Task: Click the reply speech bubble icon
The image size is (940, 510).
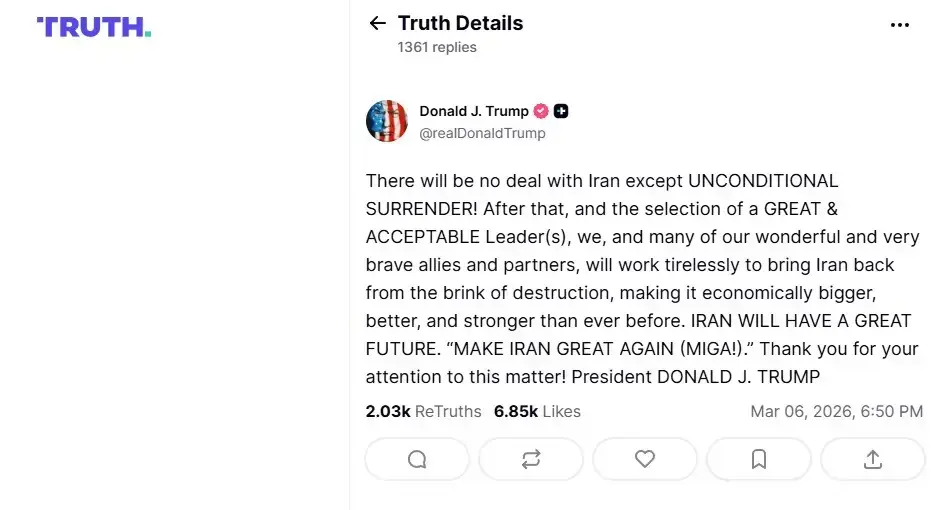Action: pyautogui.click(x=417, y=459)
